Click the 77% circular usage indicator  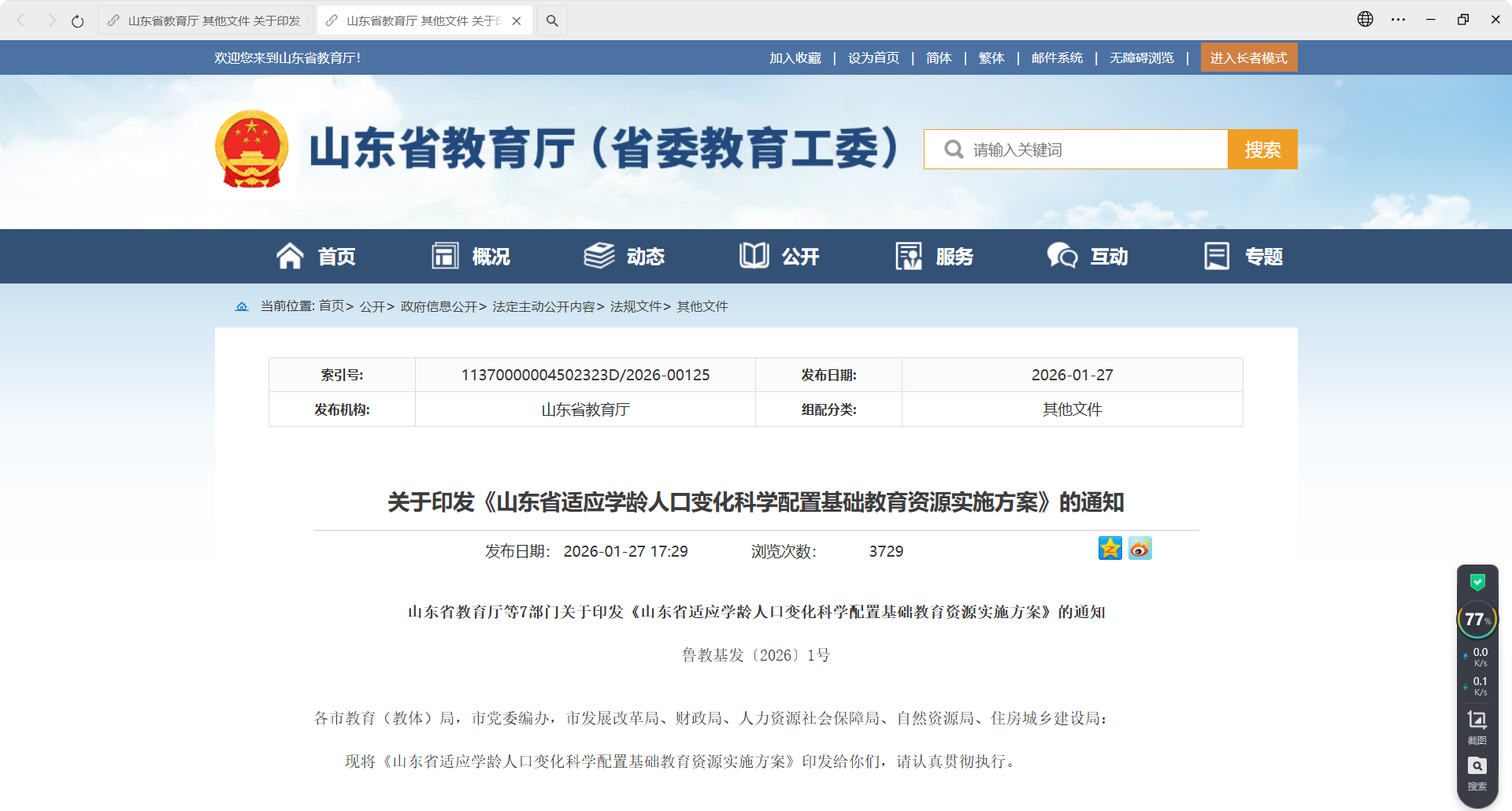1477,620
